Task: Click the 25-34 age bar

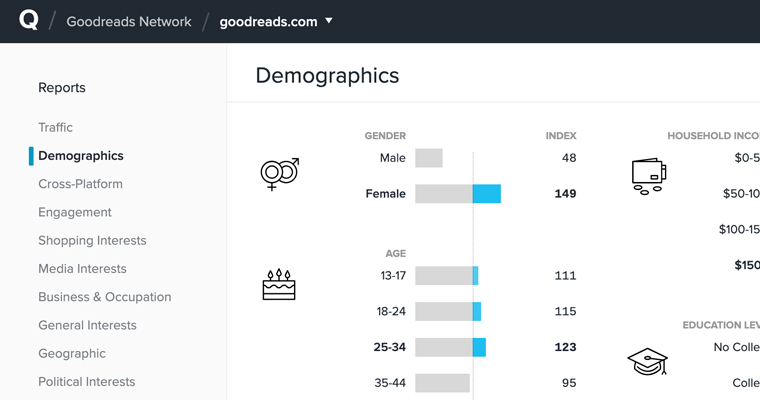Action: [451, 348]
